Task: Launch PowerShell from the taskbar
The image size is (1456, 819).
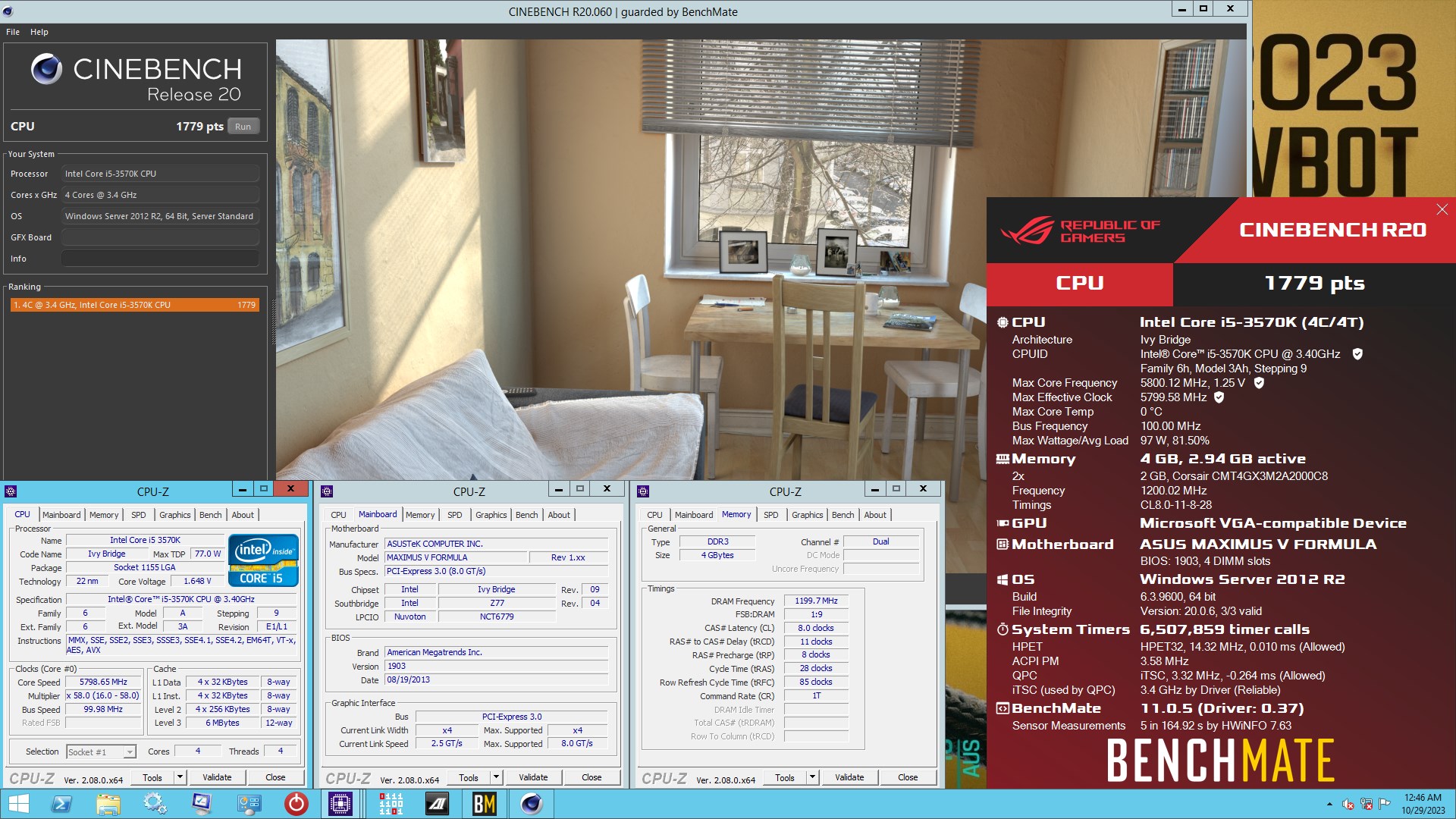Action: (62, 804)
